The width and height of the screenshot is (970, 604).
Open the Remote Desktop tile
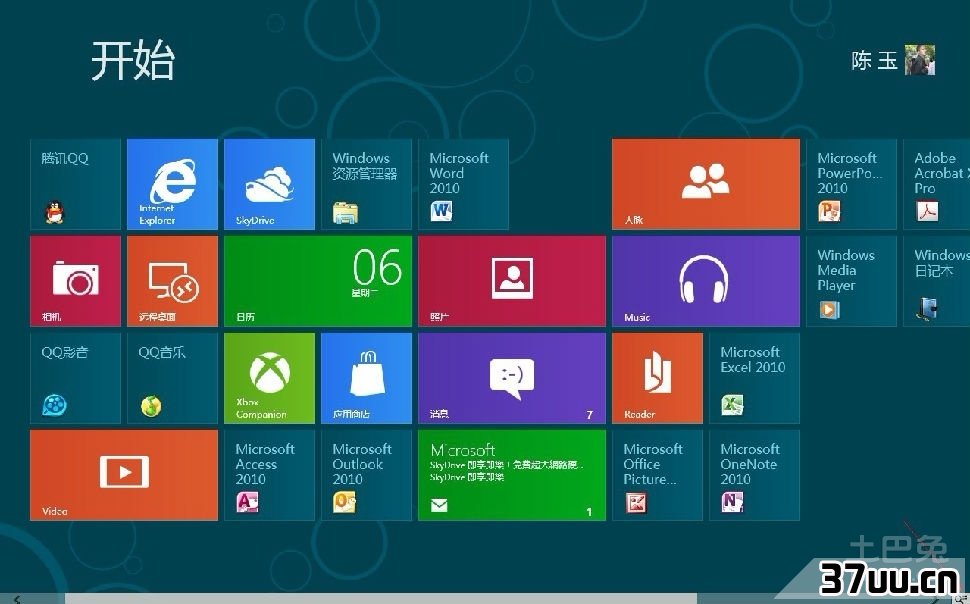[x=173, y=281]
